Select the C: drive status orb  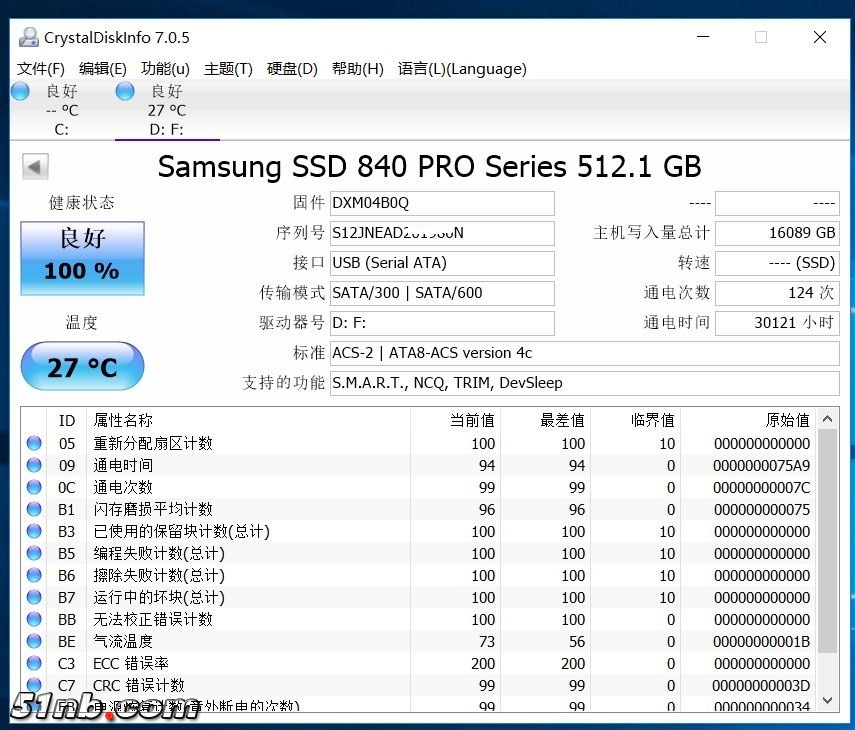(x=20, y=92)
